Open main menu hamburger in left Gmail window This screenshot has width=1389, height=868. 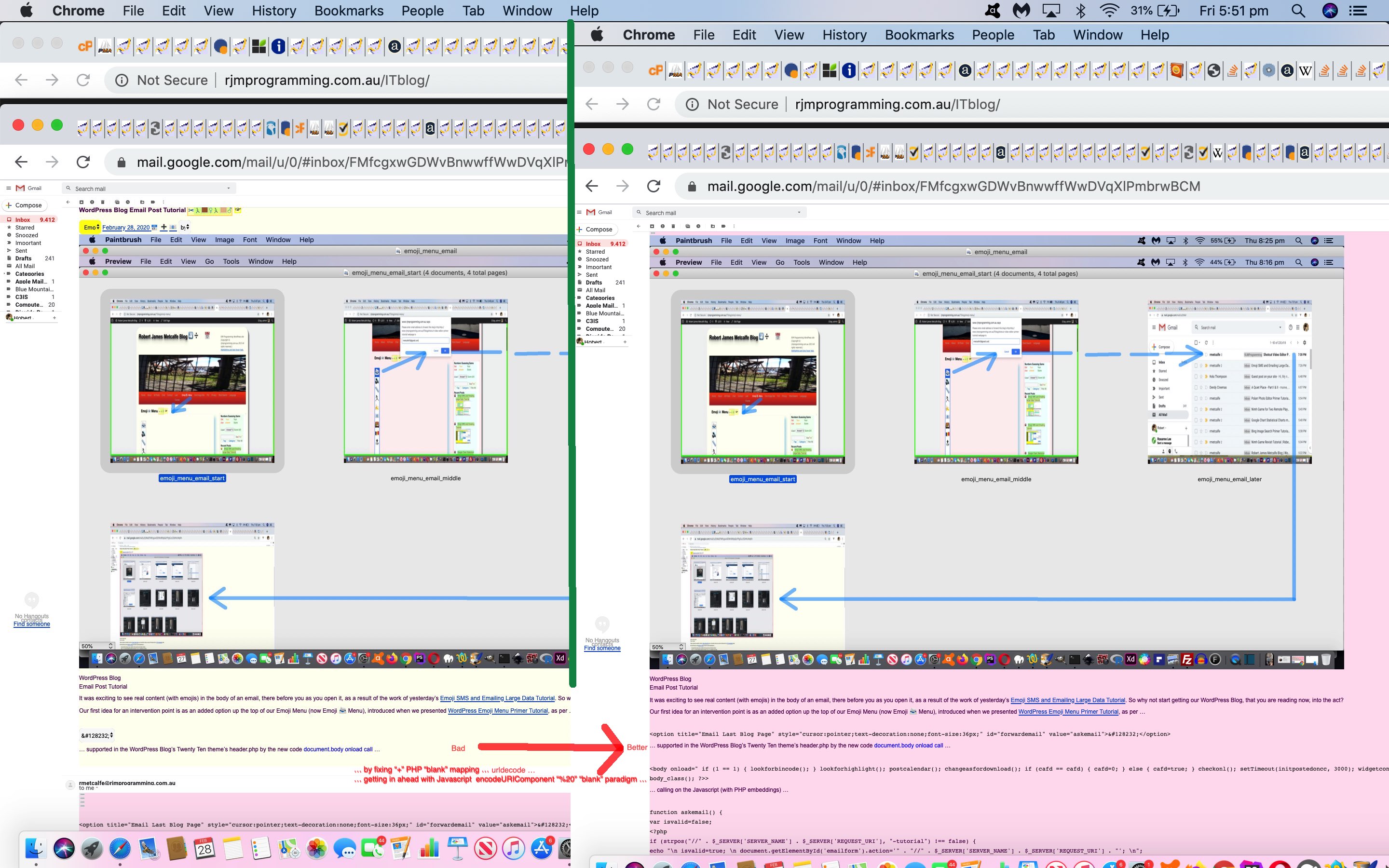[8, 188]
